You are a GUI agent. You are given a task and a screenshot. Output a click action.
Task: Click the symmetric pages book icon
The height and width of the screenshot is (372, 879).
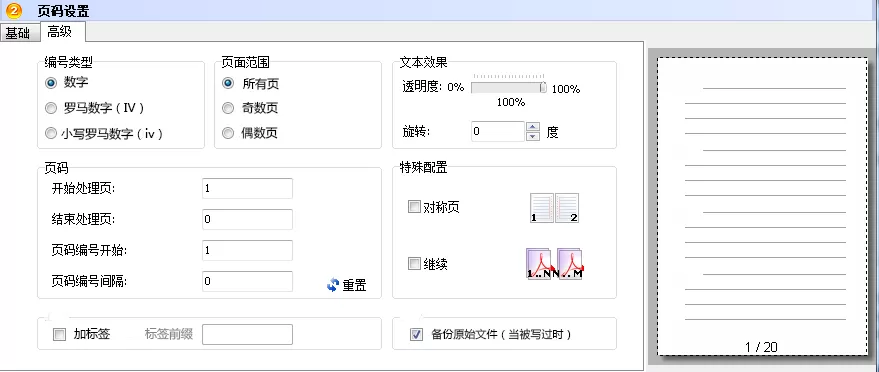[554, 208]
